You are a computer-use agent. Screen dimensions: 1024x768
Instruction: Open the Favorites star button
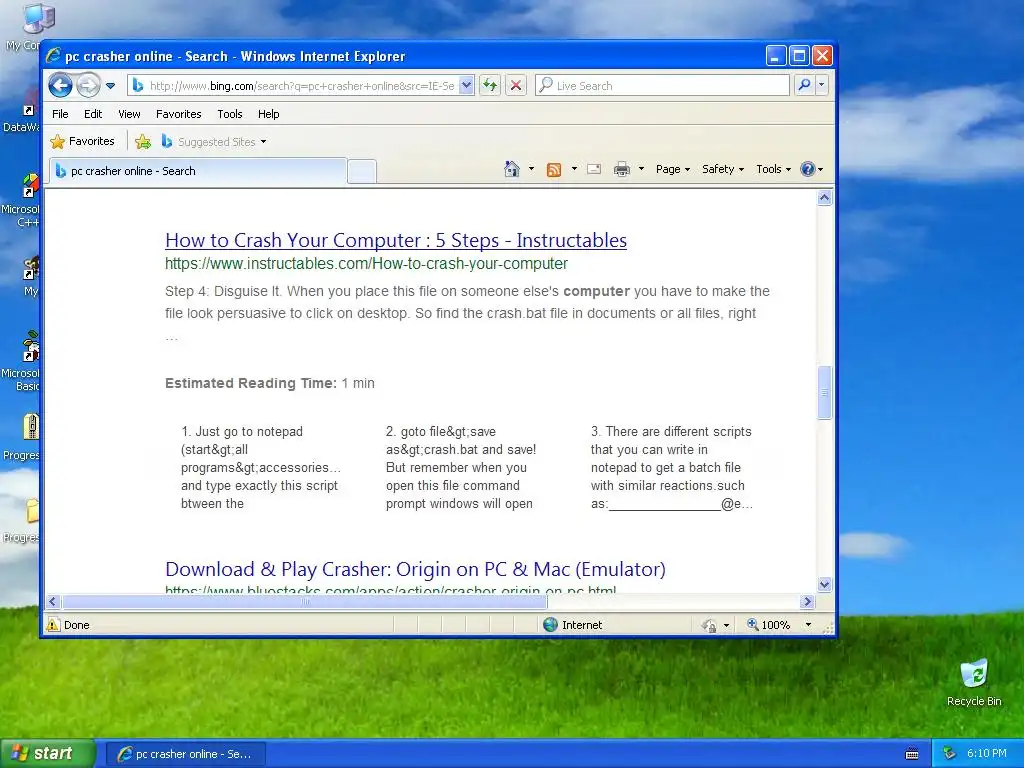click(x=83, y=141)
